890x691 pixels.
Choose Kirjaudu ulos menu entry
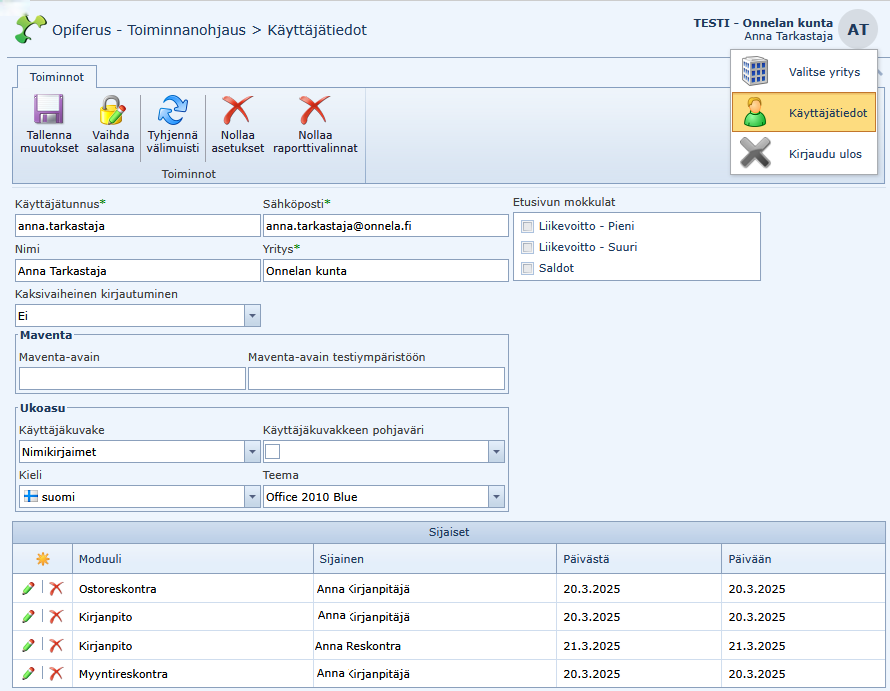click(x=804, y=153)
